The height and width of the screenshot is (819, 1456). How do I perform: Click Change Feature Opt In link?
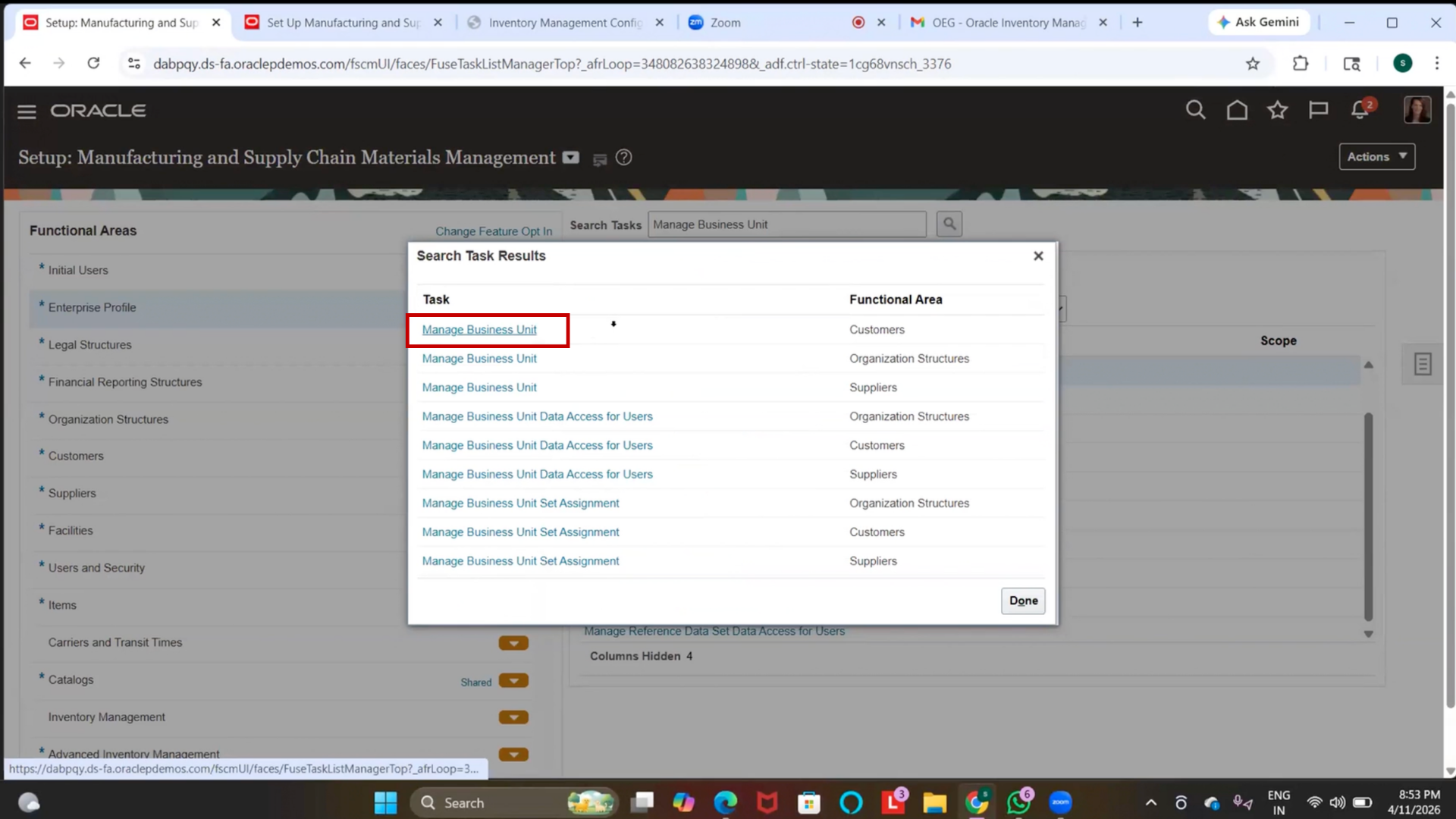coord(494,231)
